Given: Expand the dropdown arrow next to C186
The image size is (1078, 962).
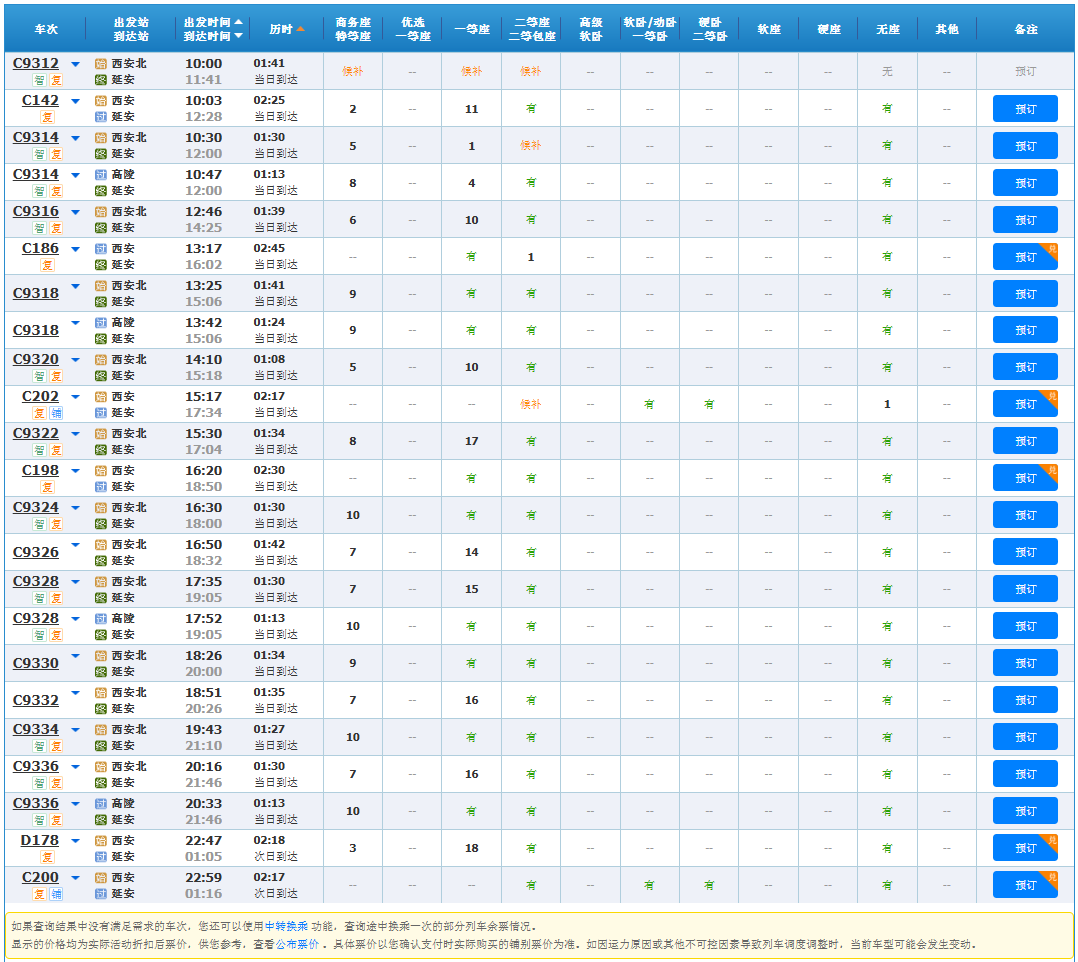Looking at the screenshot, I should 75,249.
